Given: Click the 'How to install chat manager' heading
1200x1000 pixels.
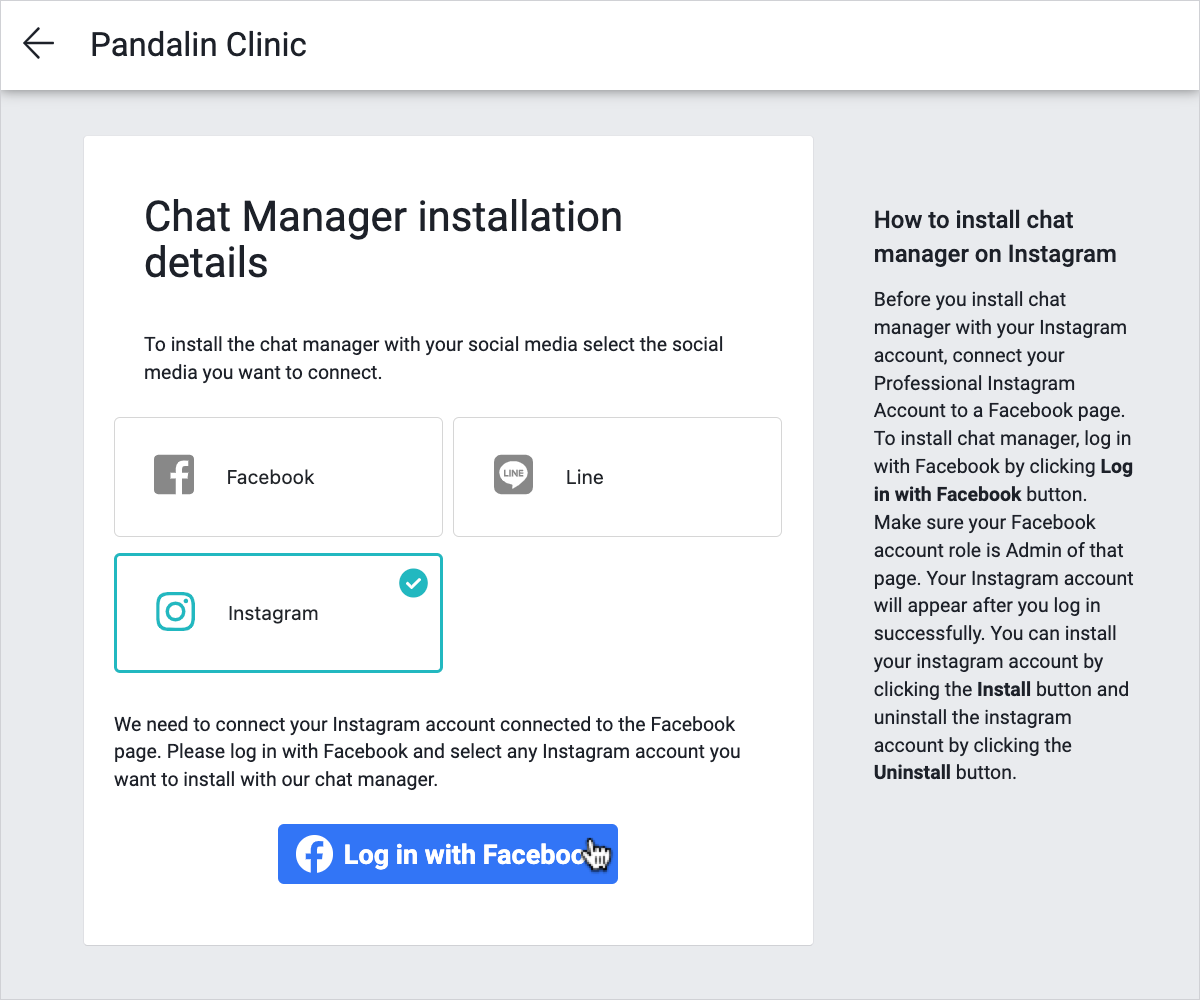Looking at the screenshot, I should 994,237.
